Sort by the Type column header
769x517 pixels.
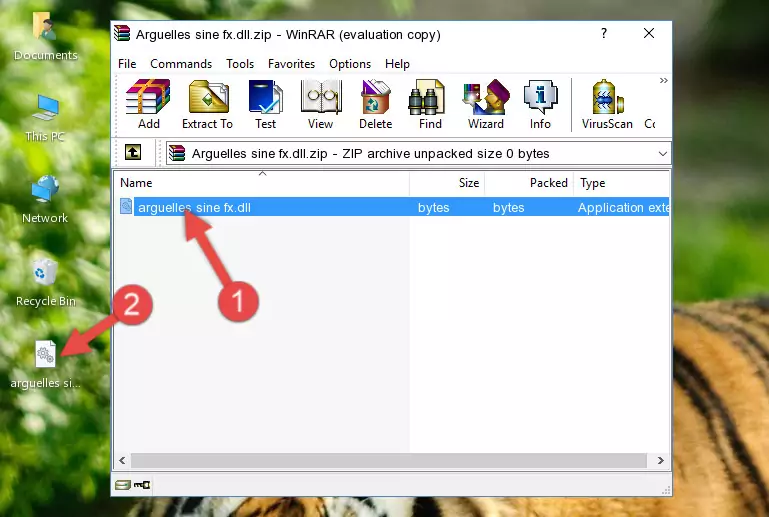click(x=621, y=183)
